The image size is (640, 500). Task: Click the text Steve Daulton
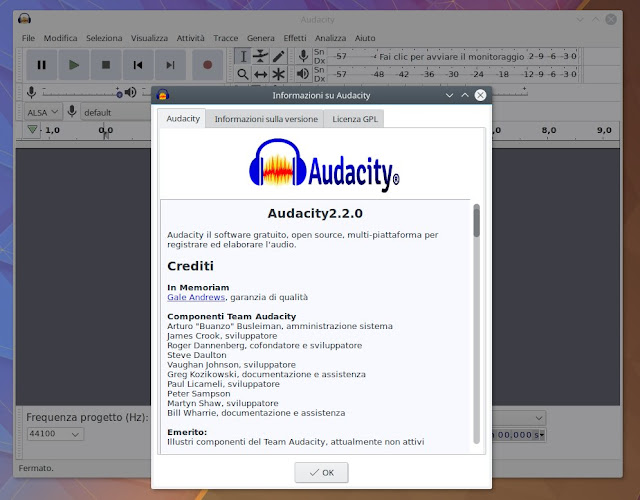[x=197, y=355]
